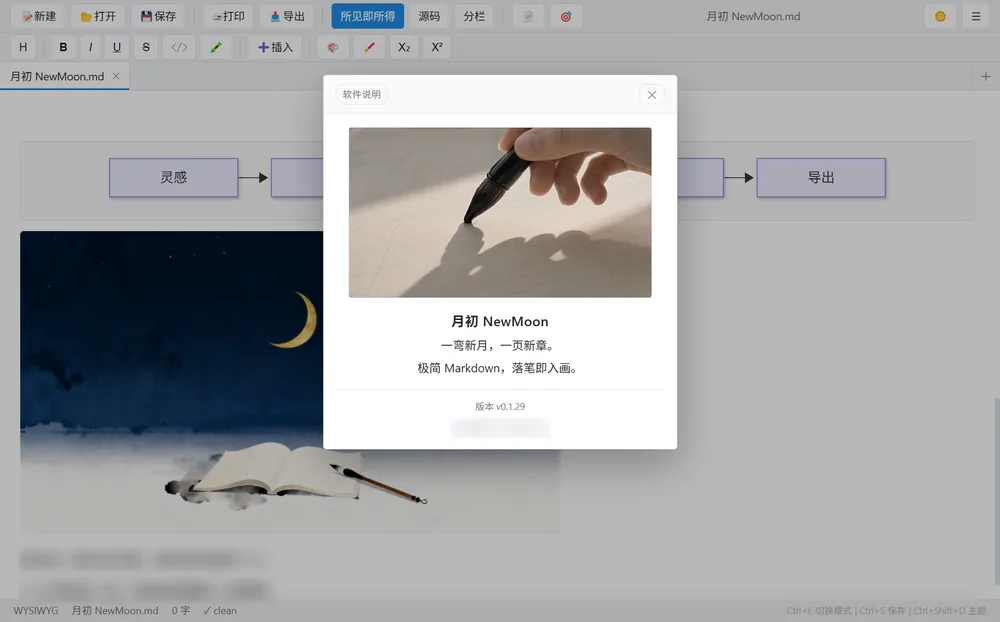Switch to 所见即所得 WYSIWYG mode

(367, 16)
